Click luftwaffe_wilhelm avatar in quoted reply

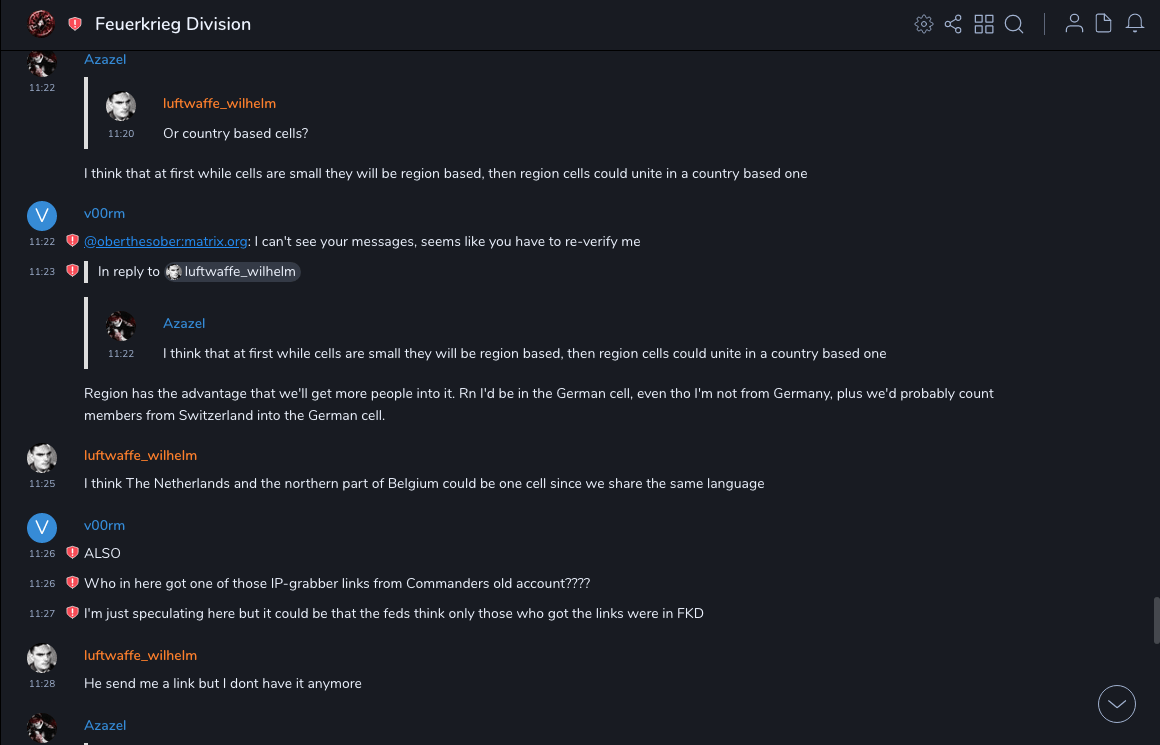tap(121, 106)
